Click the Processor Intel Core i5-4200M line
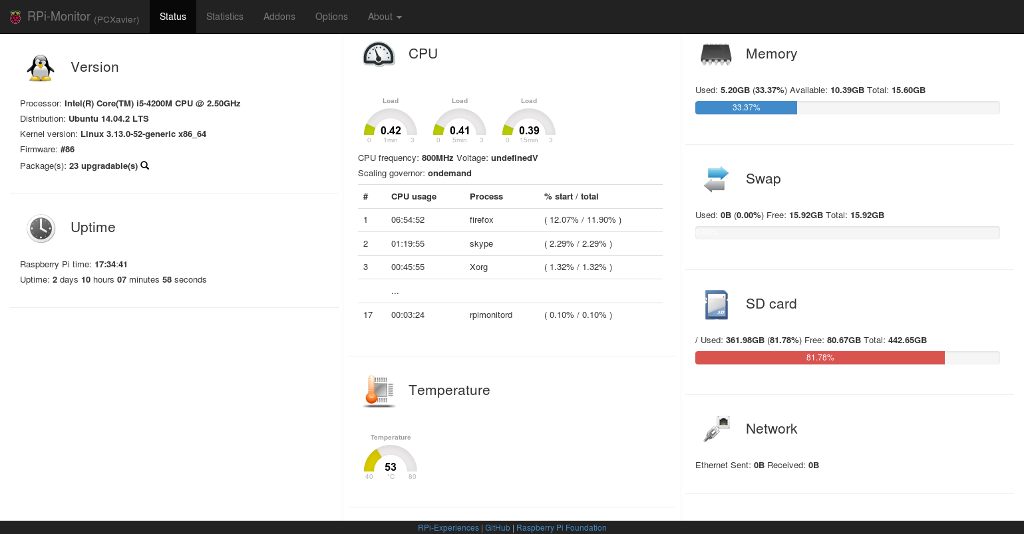Screen dimensions: 1024x534 click(130, 104)
